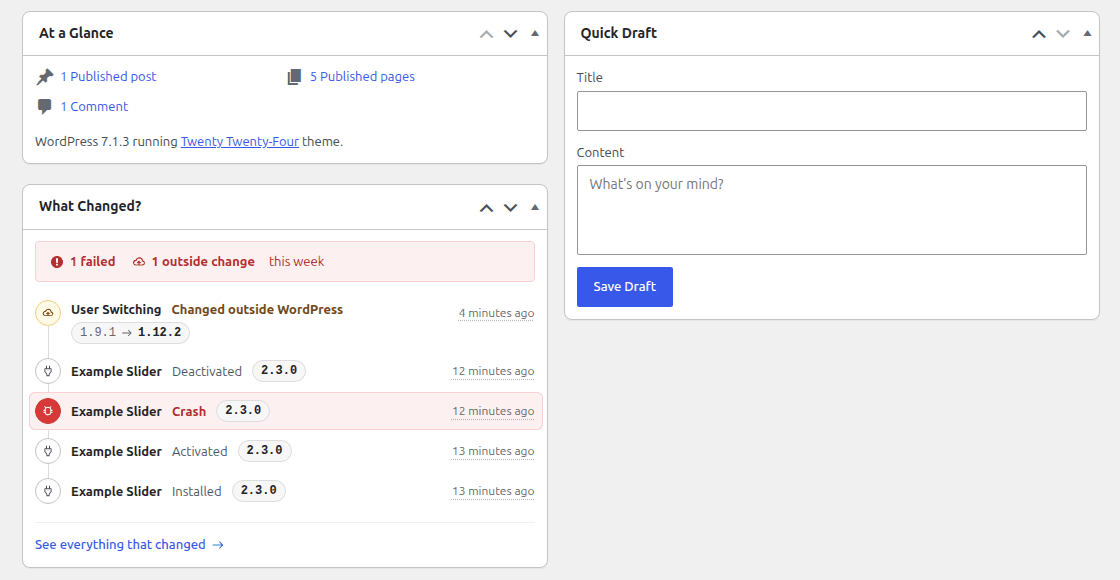Click 13 minutes ago on the Activated row
The image size is (1120, 580).
pyautogui.click(x=493, y=451)
